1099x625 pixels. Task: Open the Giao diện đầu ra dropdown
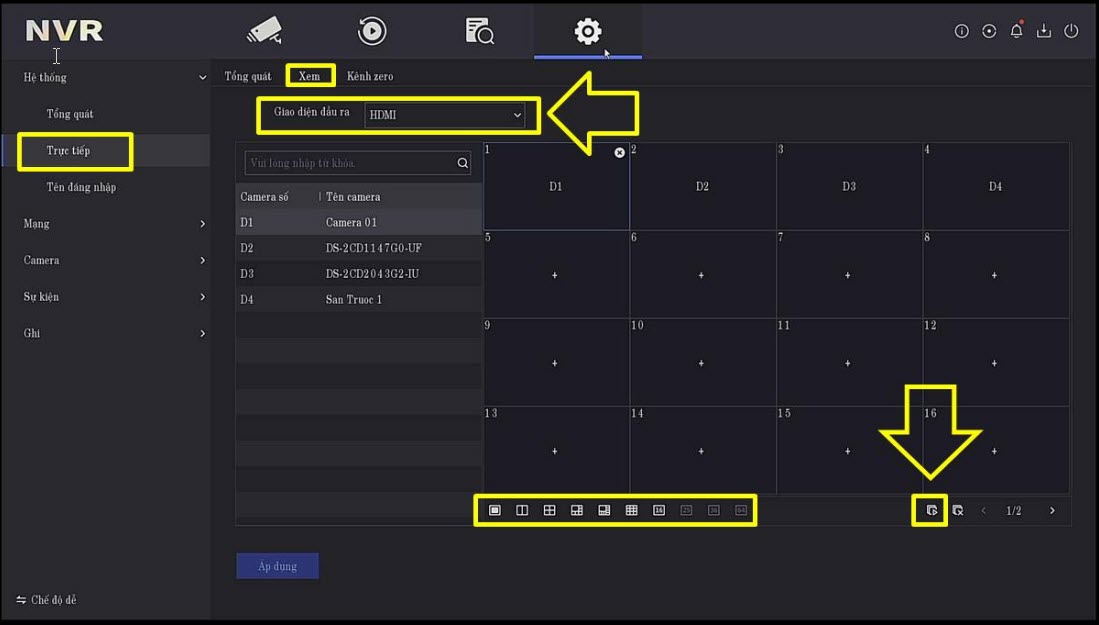tap(445, 115)
